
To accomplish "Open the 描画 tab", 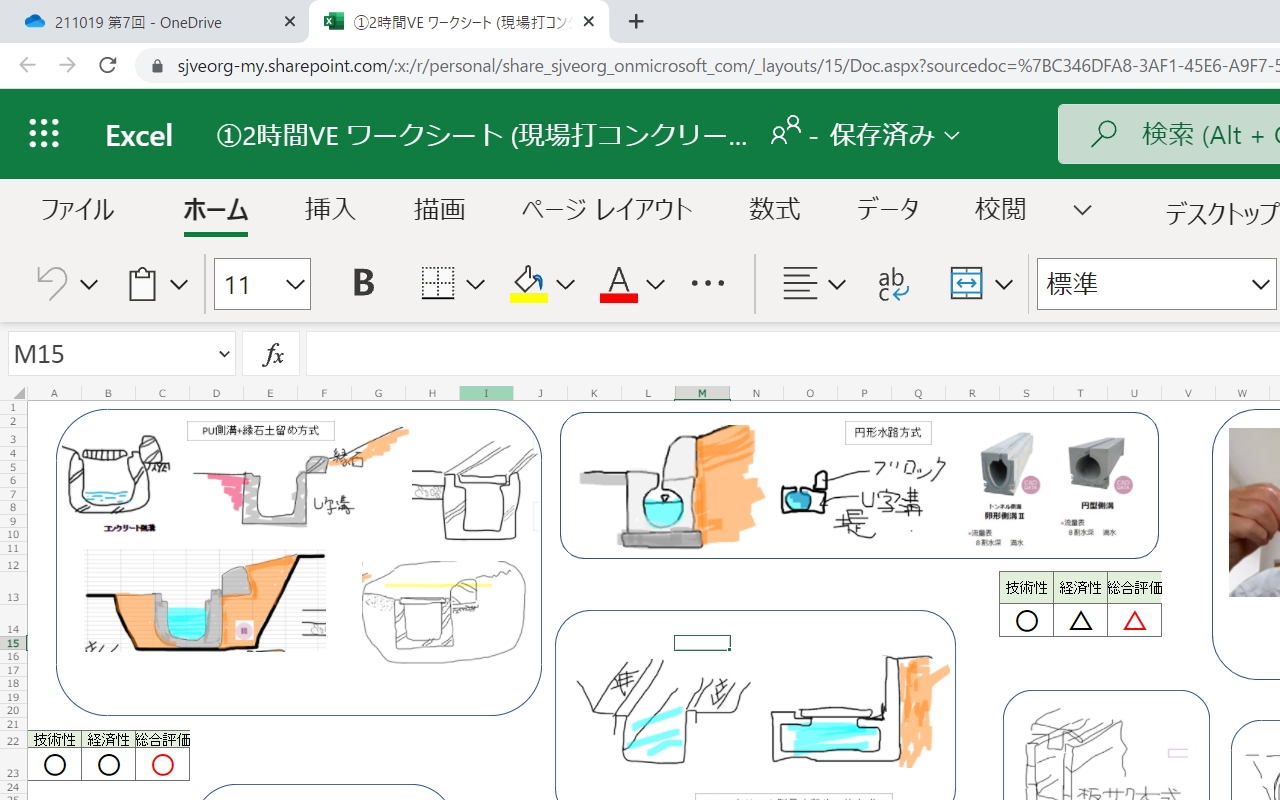I will pos(440,209).
